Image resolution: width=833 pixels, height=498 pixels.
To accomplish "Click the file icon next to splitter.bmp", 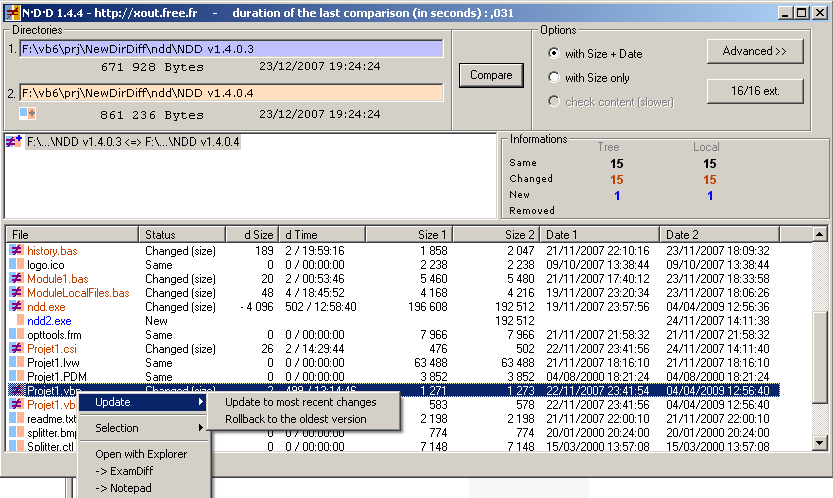I will 16,433.
